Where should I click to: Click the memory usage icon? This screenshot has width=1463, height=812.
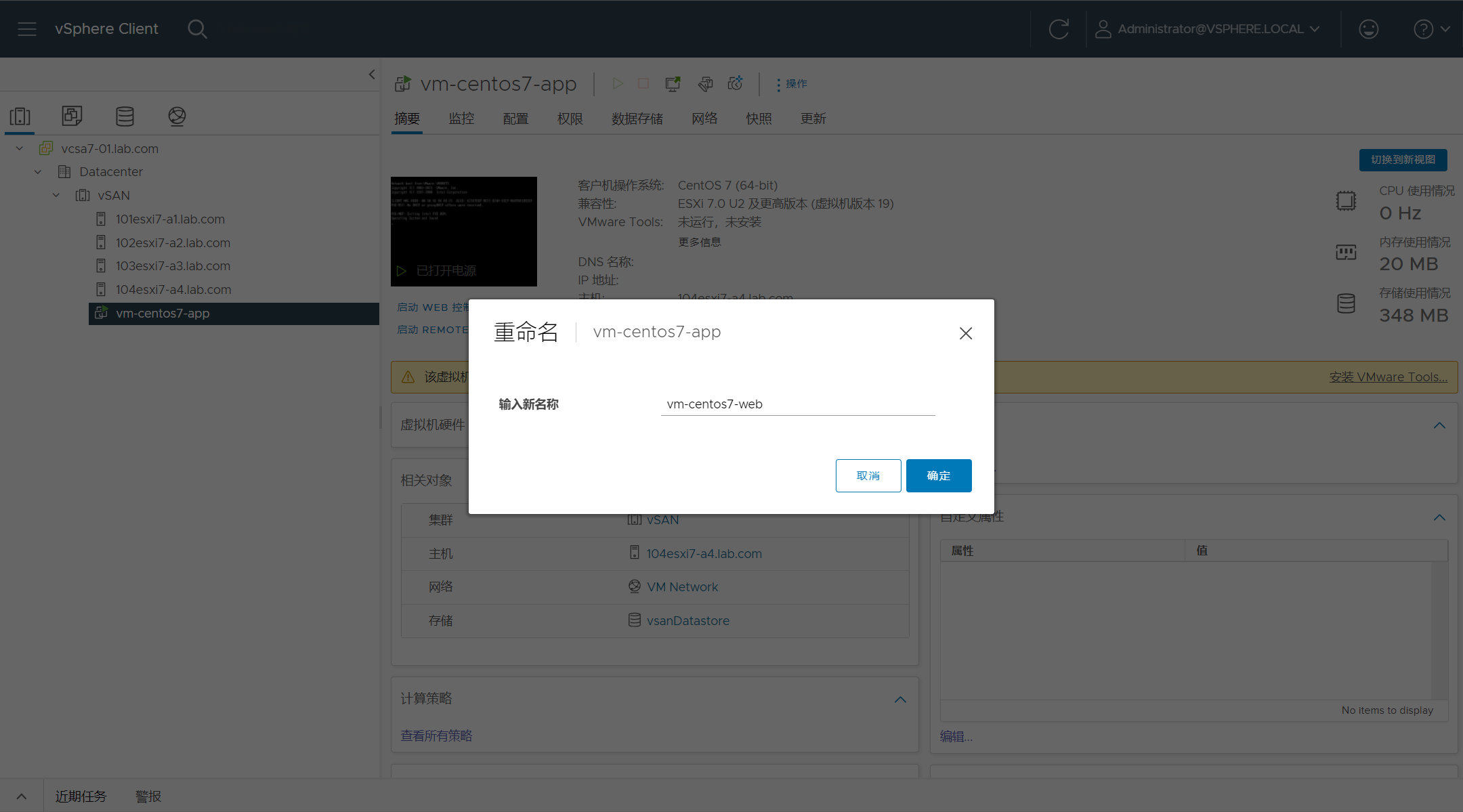point(1346,253)
